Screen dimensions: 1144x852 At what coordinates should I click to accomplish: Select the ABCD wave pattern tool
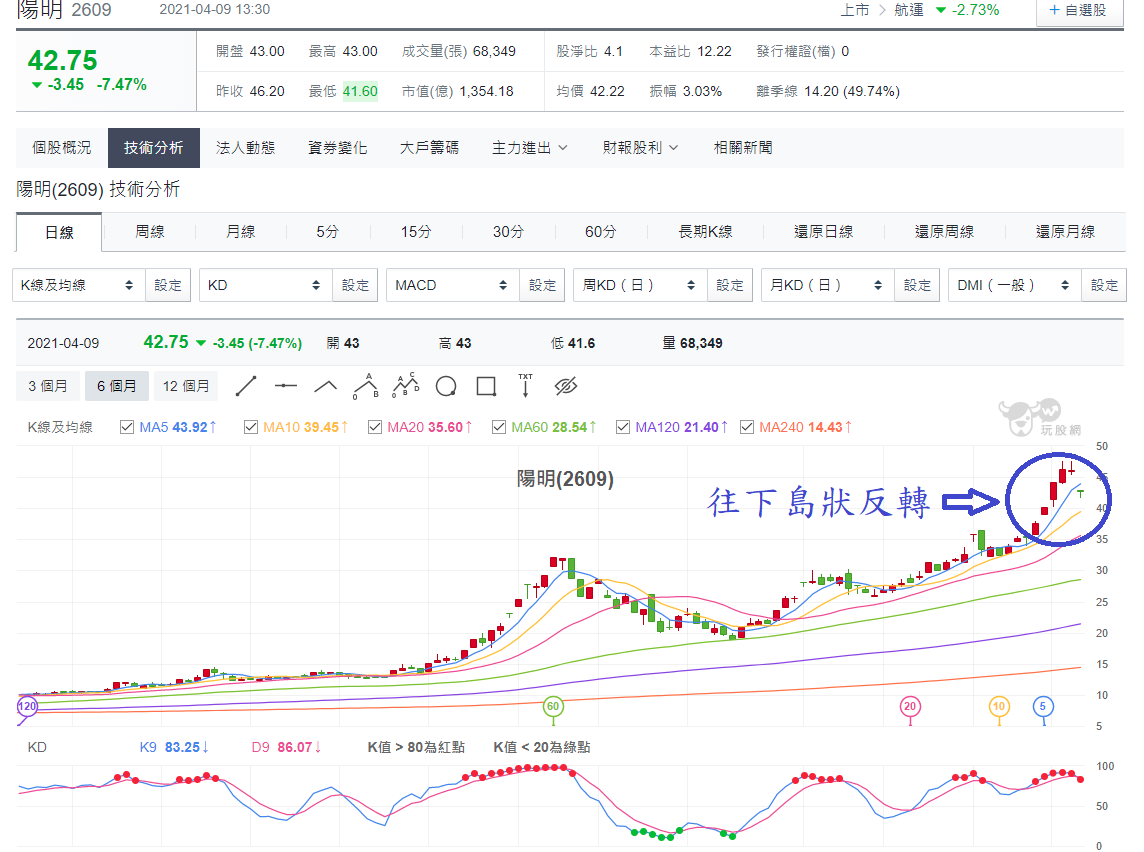click(x=406, y=385)
